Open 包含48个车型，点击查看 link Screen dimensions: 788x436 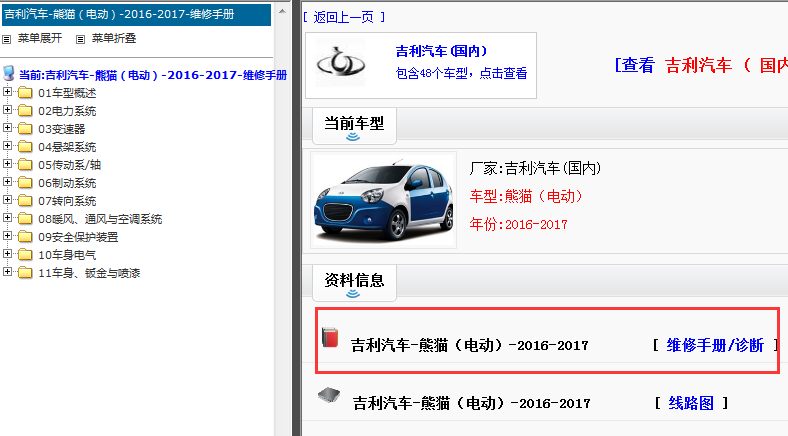click(461, 73)
